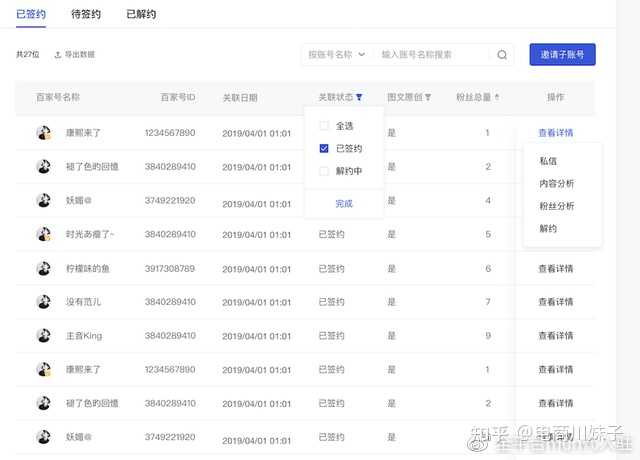Click the 操作 column header

pyautogui.click(x=555, y=97)
